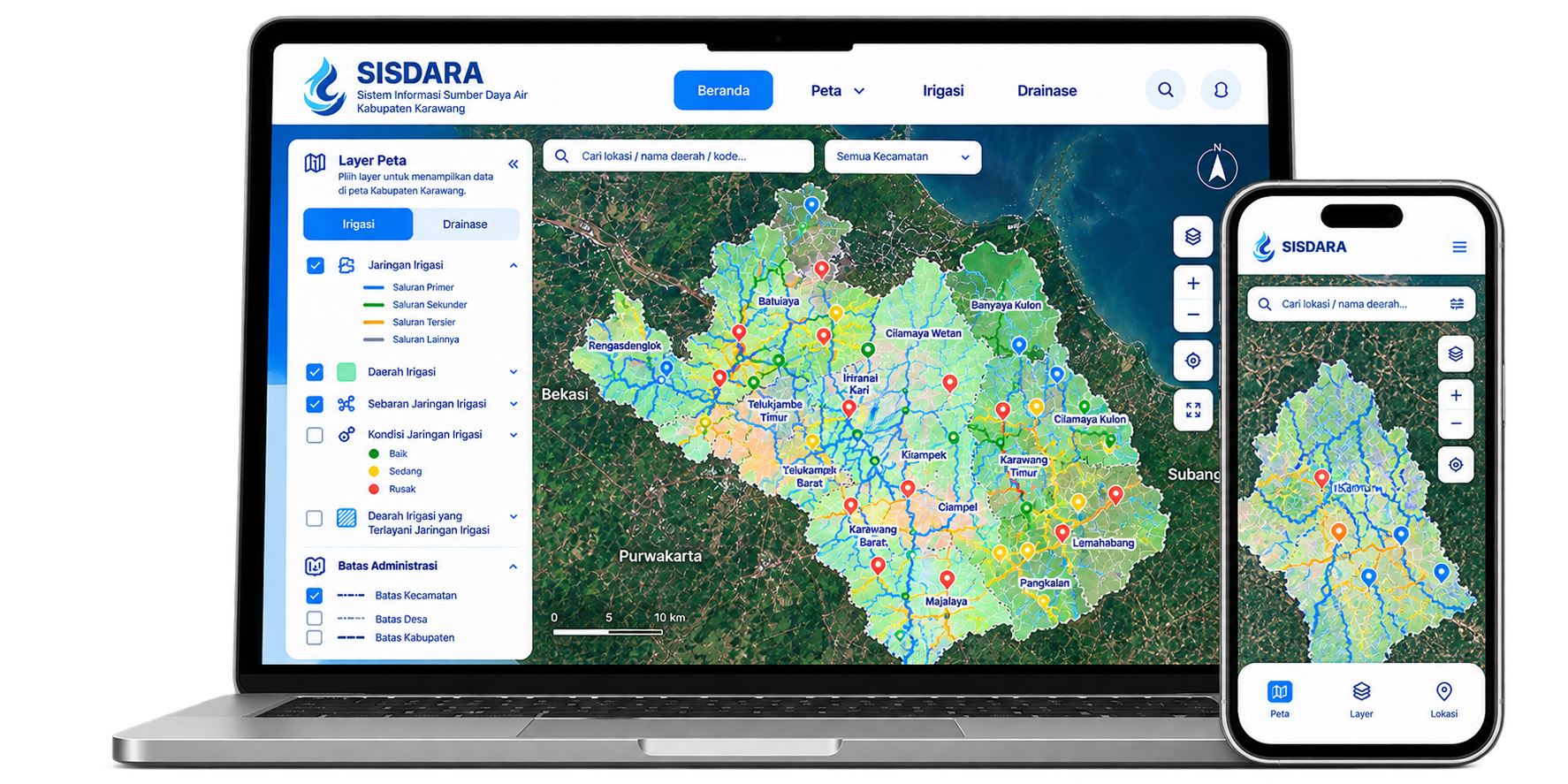Collapse the Batas Administrasi section chevron
Screen dimensions: 1568x784
pyautogui.click(x=514, y=567)
